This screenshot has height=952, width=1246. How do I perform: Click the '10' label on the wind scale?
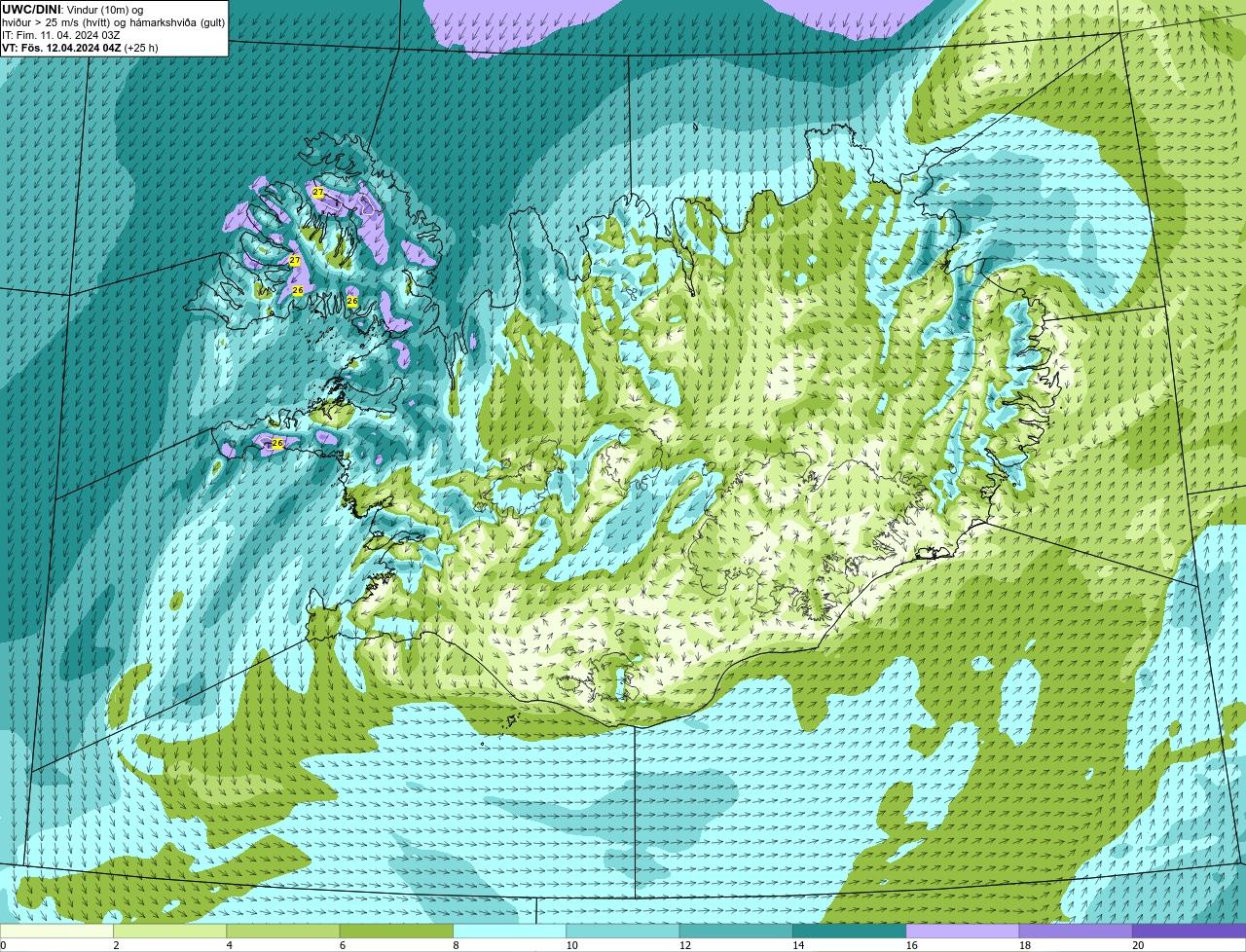pos(571,945)
